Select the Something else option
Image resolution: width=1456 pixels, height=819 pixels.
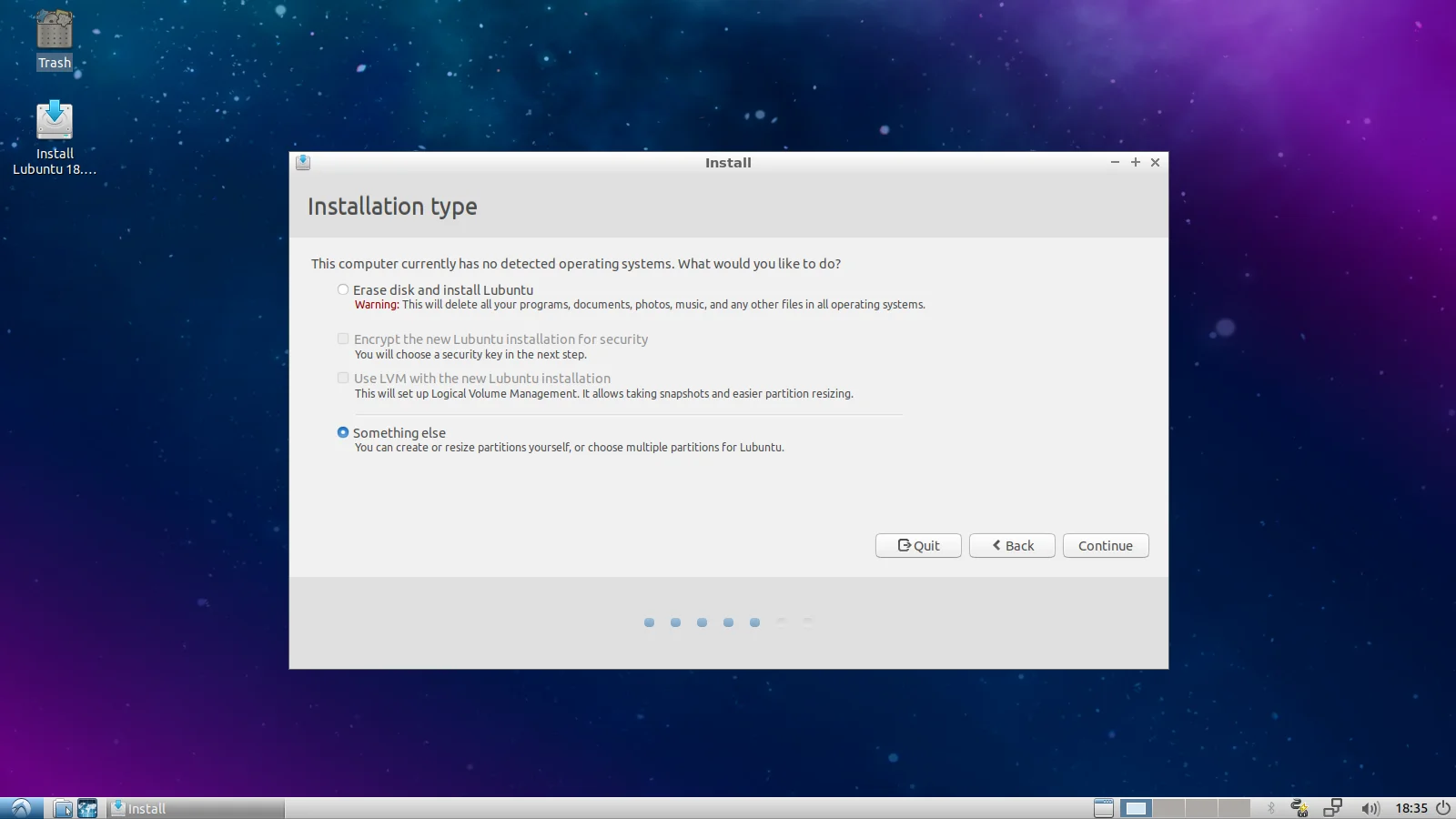click(x=343, y=433)
